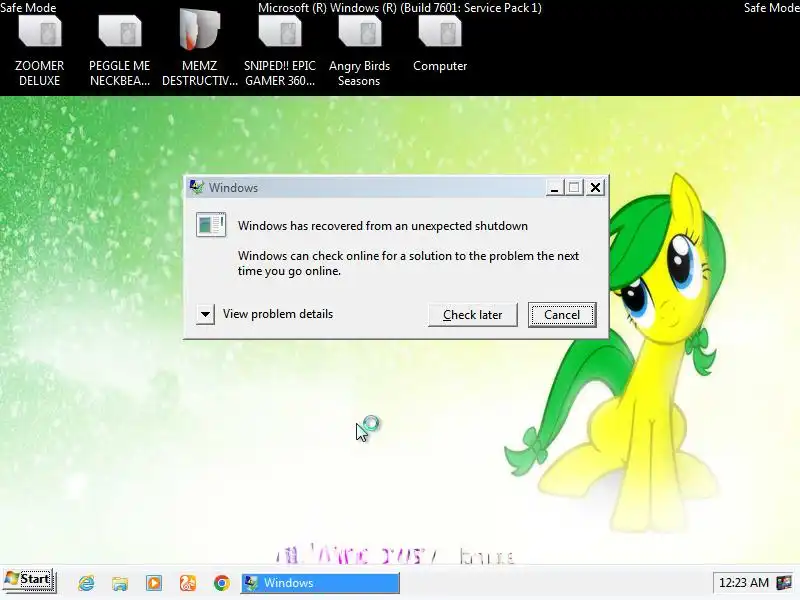Select the Angry Birds Seasons shortcut
The image size is (800, 600).
pos(359,50)
